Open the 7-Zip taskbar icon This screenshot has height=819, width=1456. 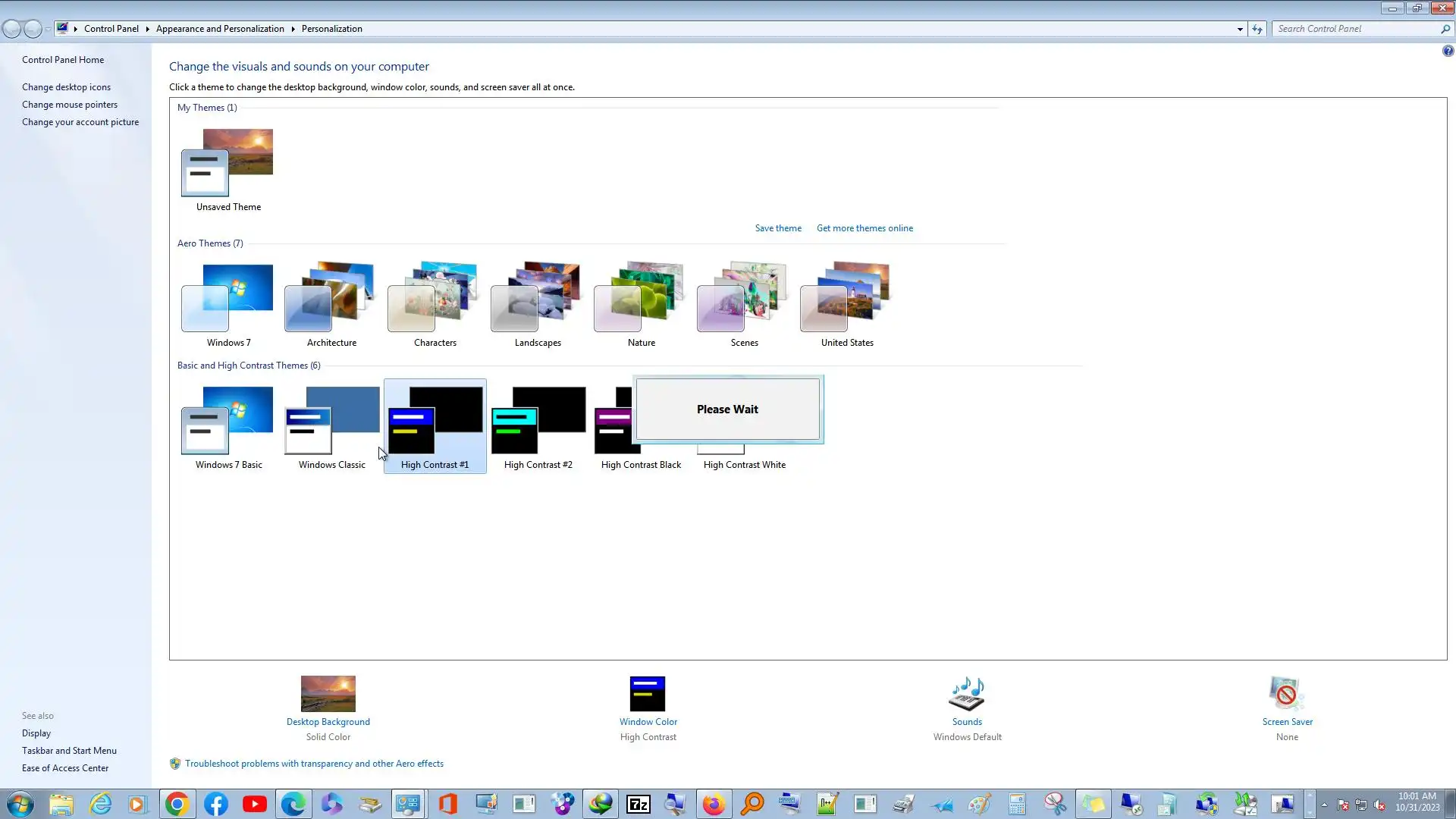pos(639,804)
